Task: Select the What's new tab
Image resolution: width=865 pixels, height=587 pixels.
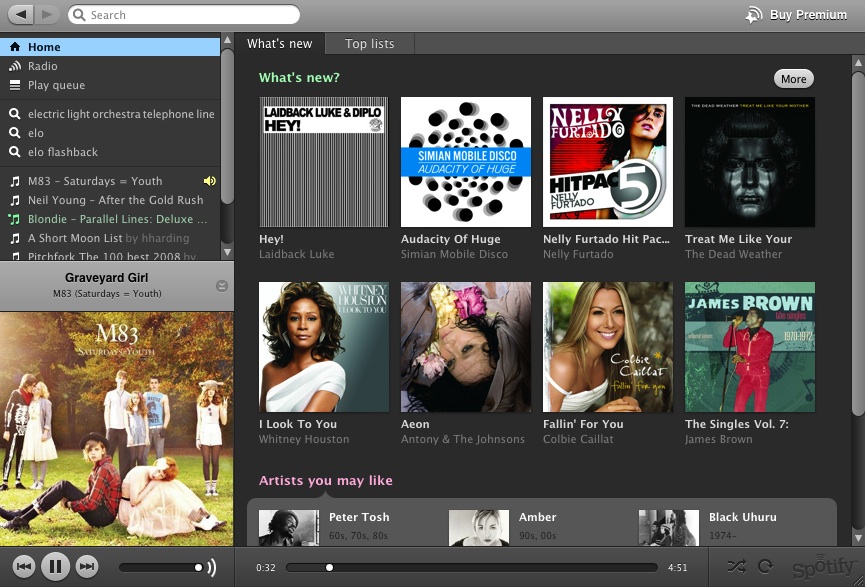Action: click(x=279, y=44)
